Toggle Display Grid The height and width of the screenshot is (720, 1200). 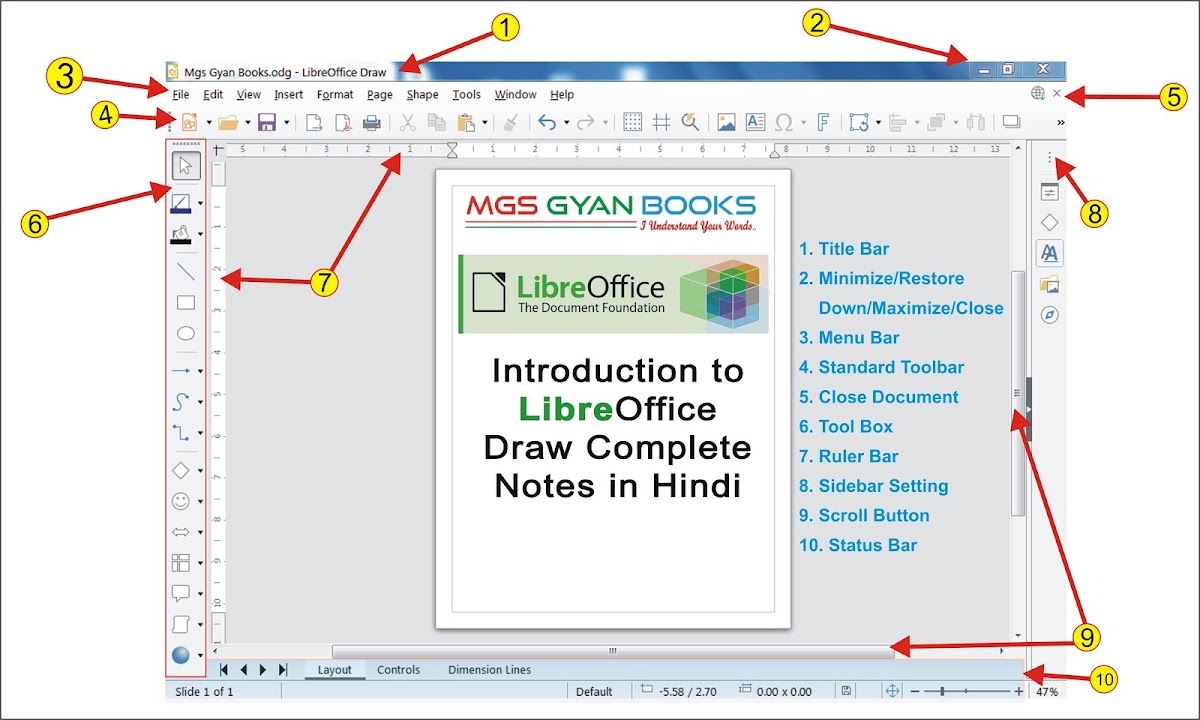(x=633, y=122)
